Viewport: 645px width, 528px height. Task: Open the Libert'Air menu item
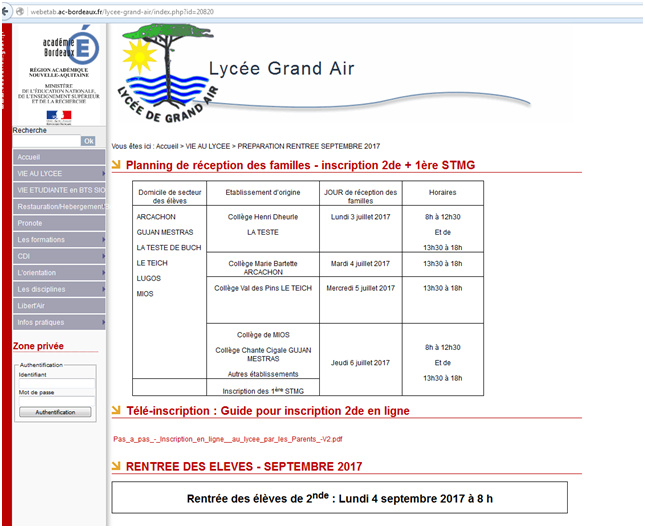point(59,306)
